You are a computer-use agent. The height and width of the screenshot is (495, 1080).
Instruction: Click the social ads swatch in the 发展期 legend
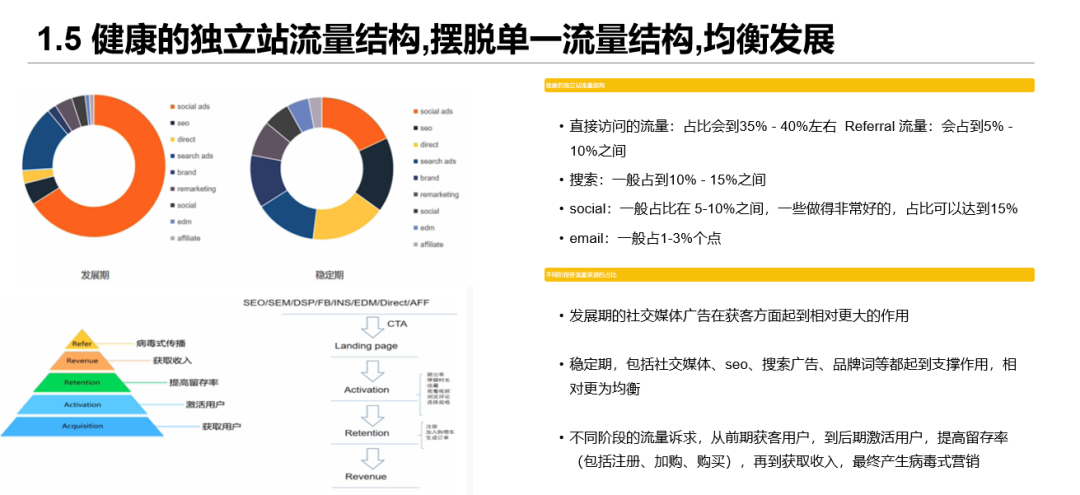(x=172, y=107)
